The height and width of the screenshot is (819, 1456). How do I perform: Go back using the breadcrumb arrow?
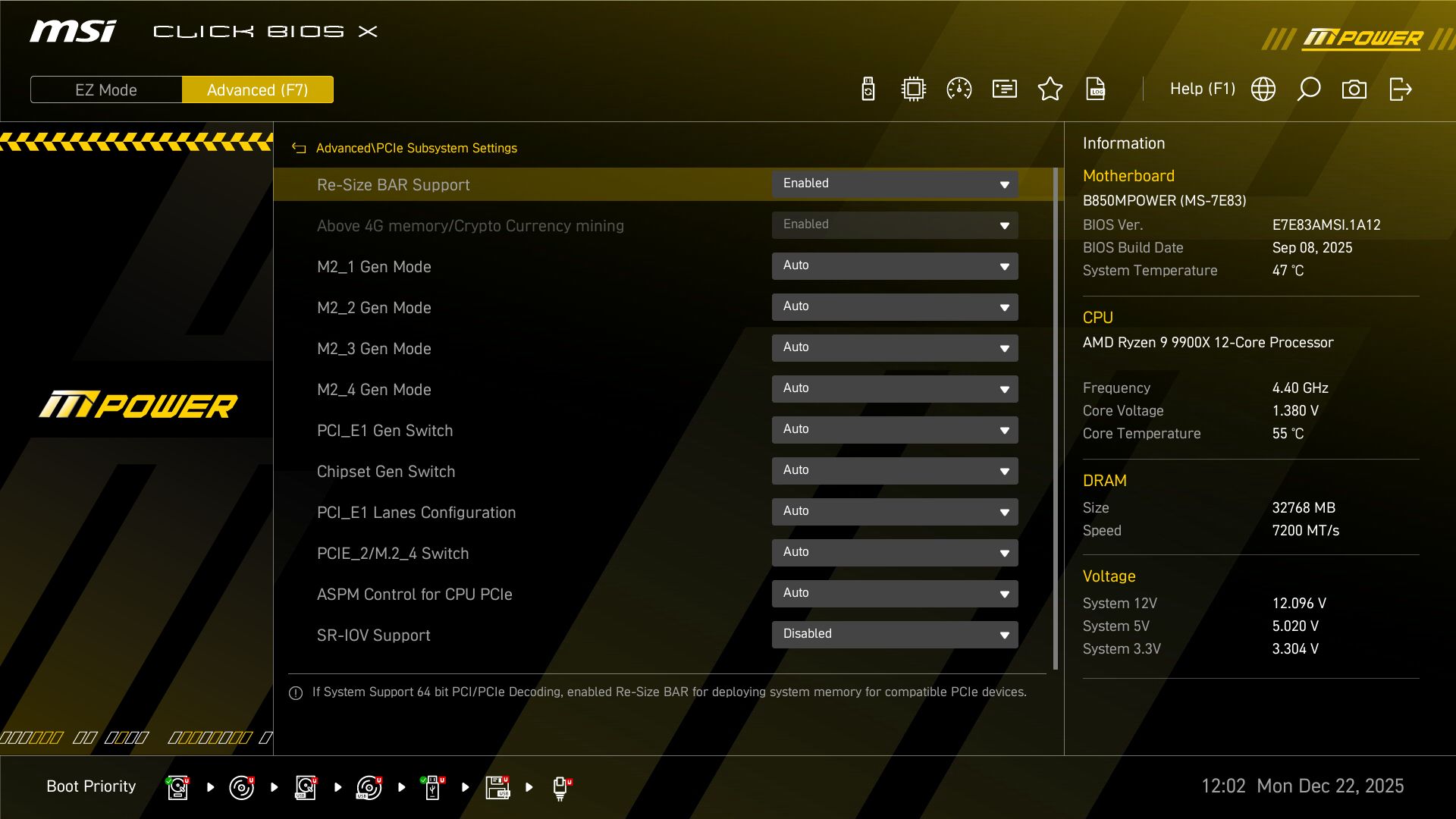[299, 149]
